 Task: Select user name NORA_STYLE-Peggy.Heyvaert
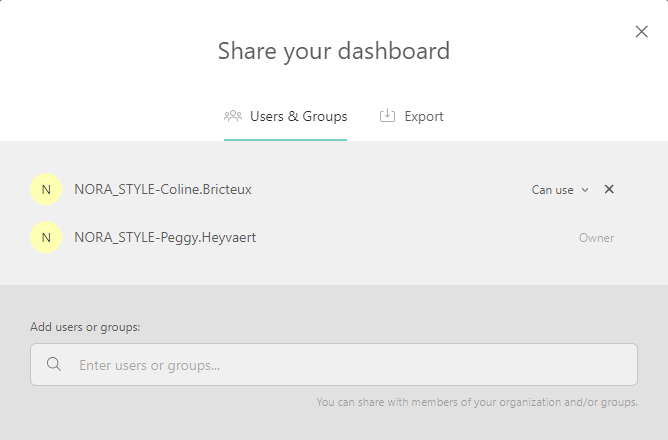[165, 237]
